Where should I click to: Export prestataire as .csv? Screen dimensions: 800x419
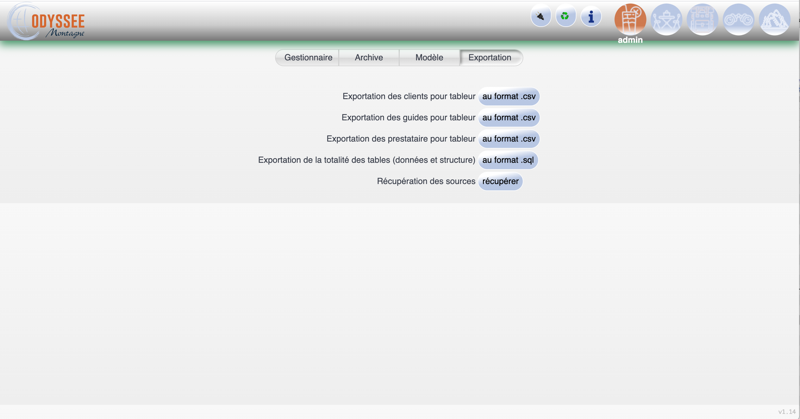pyautogui.click(x=509, y=139)
